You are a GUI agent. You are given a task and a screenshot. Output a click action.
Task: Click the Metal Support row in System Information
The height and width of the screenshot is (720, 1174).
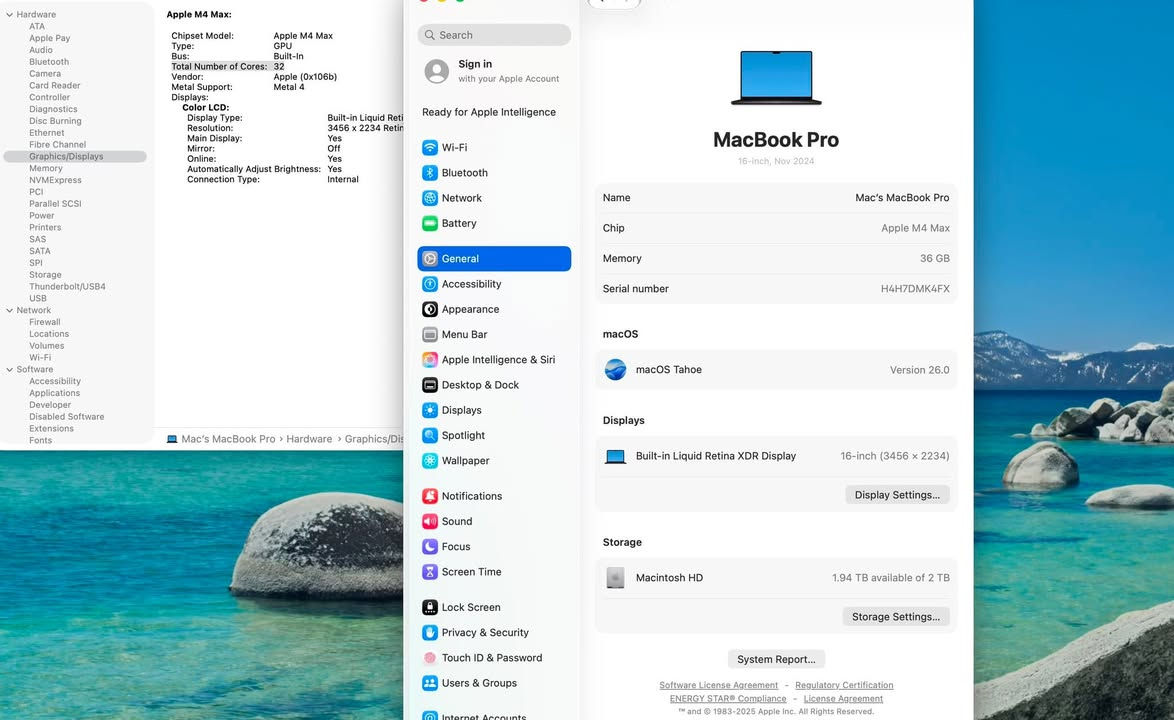pyautogui.click(x=237, y=88)
